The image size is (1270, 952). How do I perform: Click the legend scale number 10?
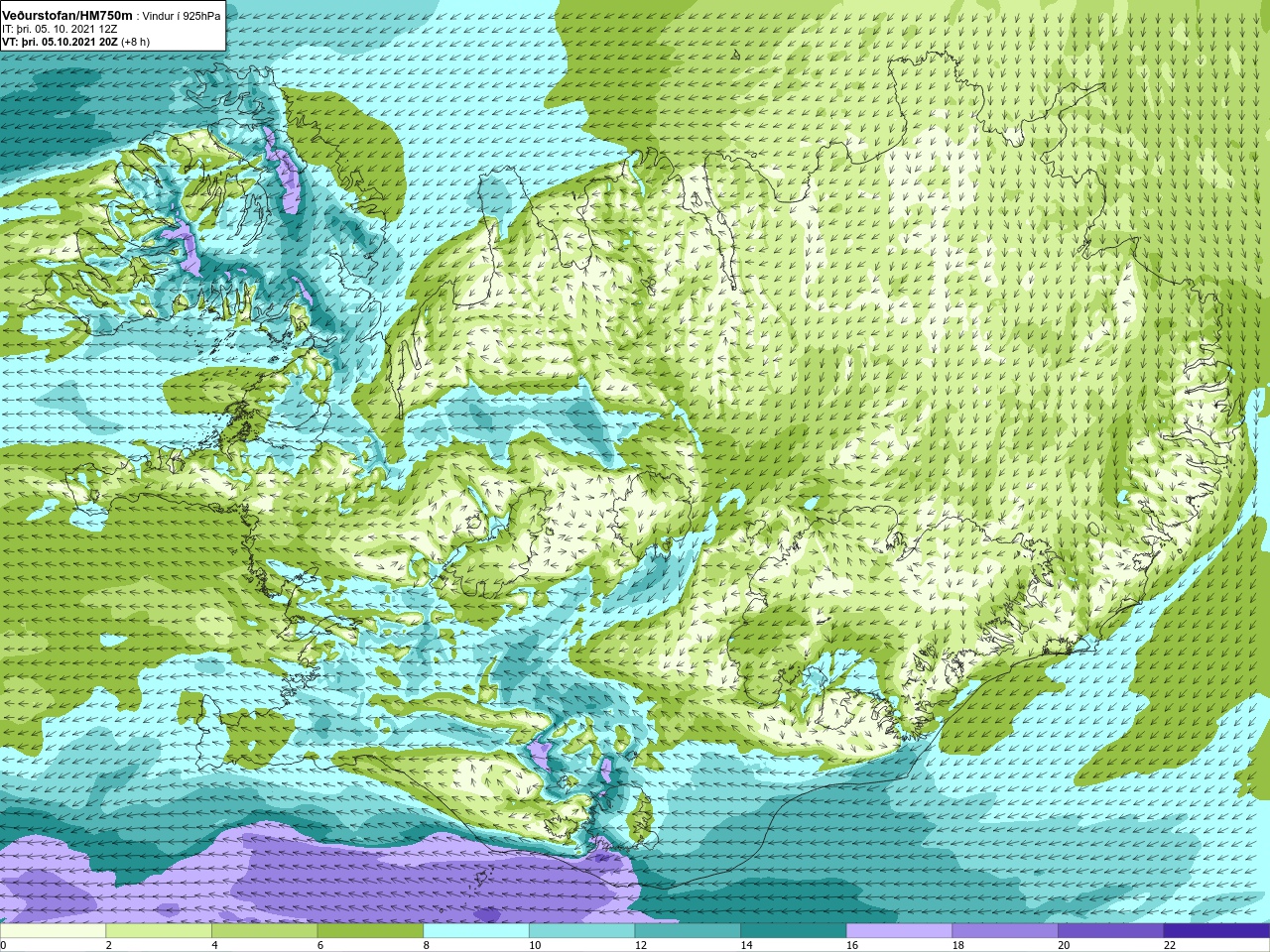(535, 945)
